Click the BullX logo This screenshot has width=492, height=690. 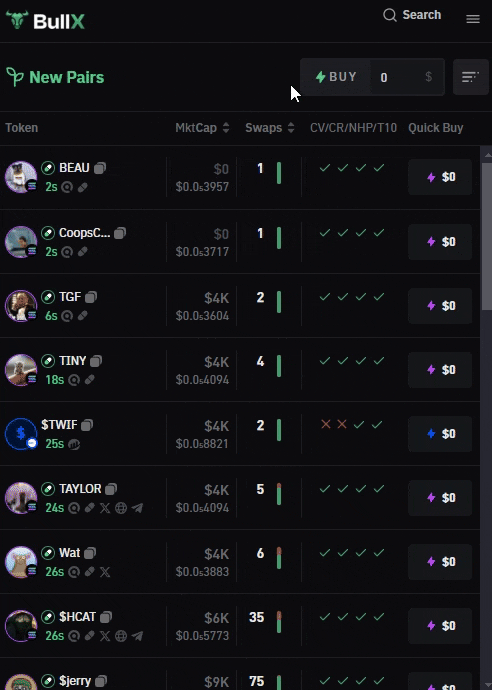[45, 21]
